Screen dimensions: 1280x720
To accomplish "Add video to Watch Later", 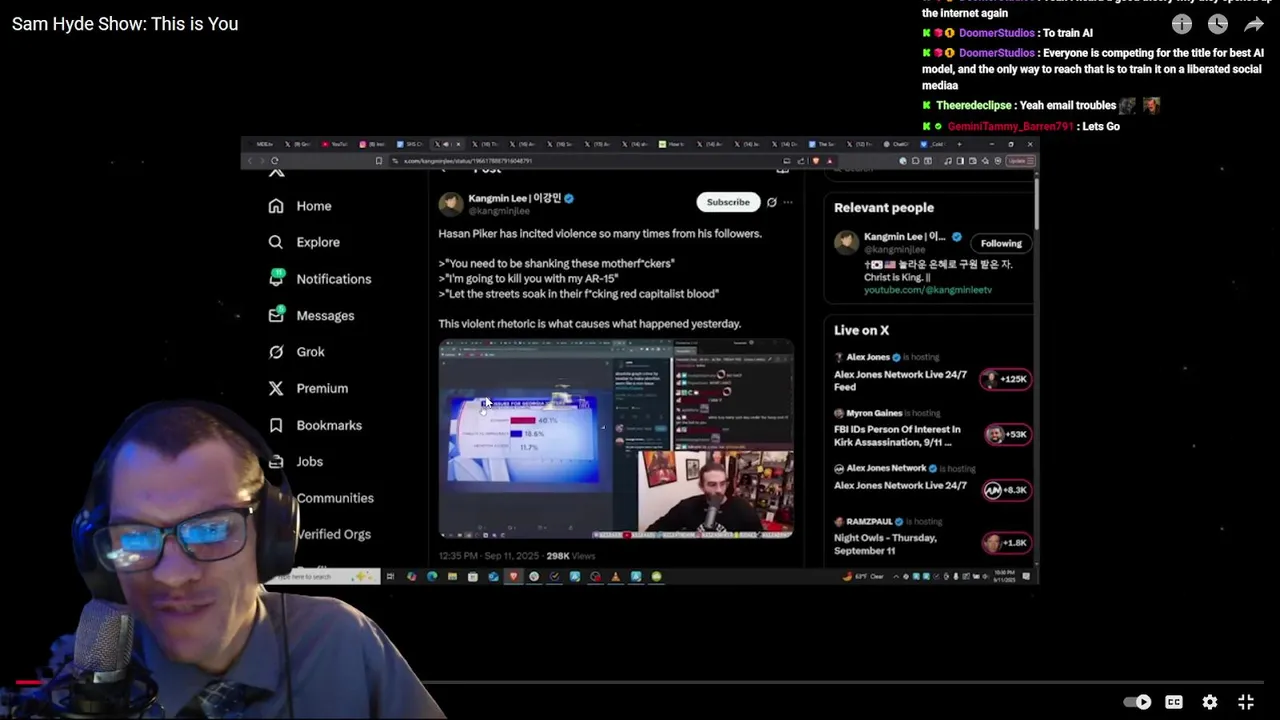I will [1217, 24].
